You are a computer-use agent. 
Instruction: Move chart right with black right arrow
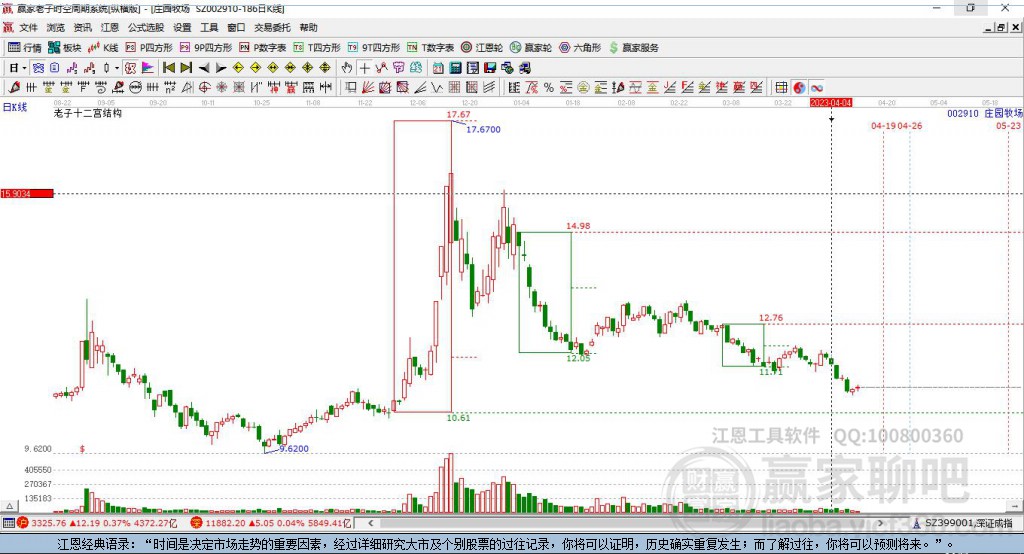[221, 68]
